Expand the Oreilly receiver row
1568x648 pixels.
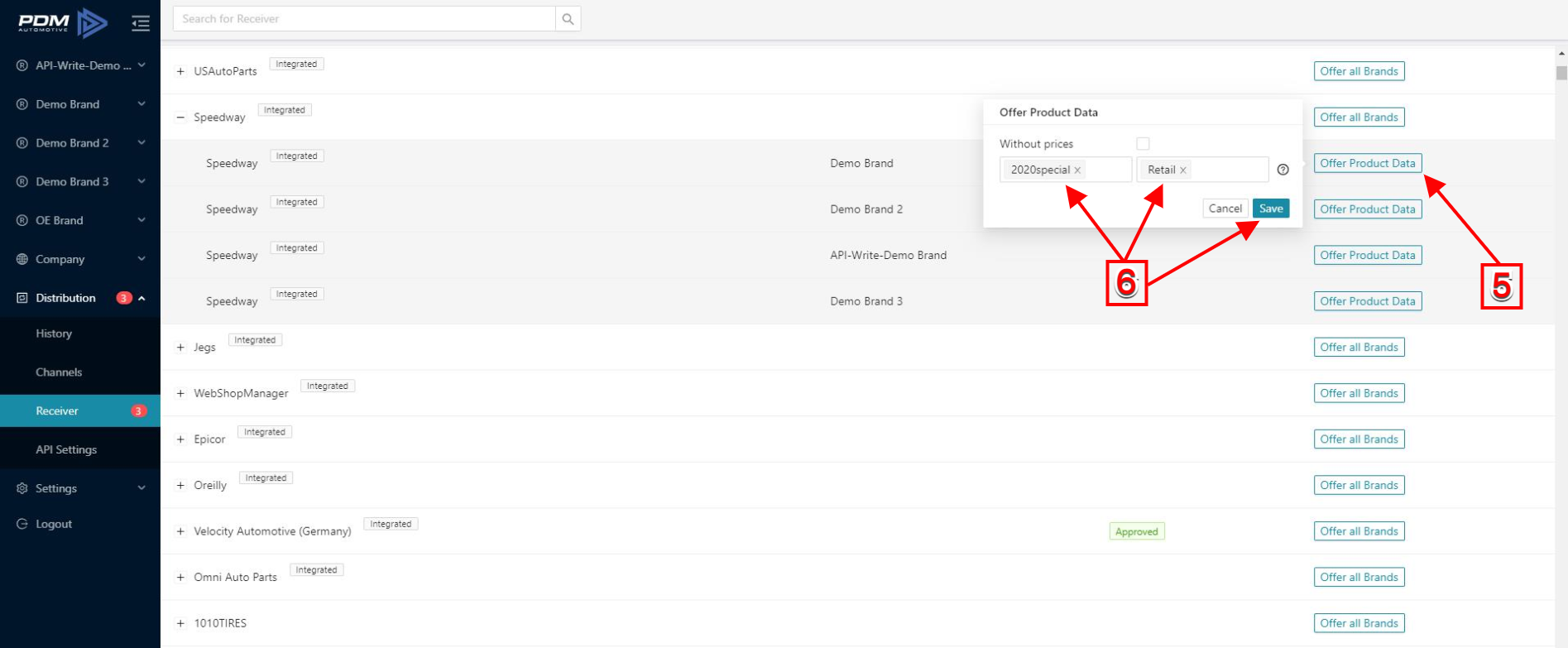pyautogui.click(x=180, y=486)
